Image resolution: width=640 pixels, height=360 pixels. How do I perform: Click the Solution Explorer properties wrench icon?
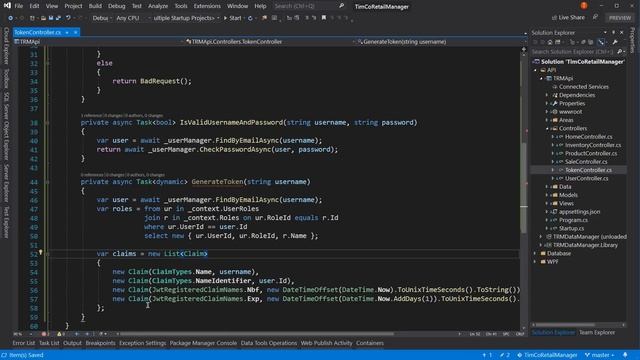point(615,42)
